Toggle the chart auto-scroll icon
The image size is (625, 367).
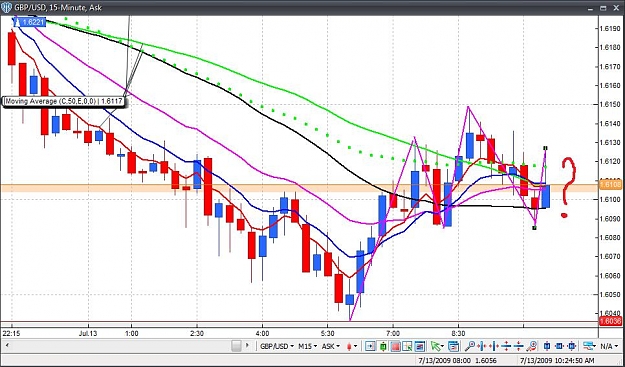370,346
